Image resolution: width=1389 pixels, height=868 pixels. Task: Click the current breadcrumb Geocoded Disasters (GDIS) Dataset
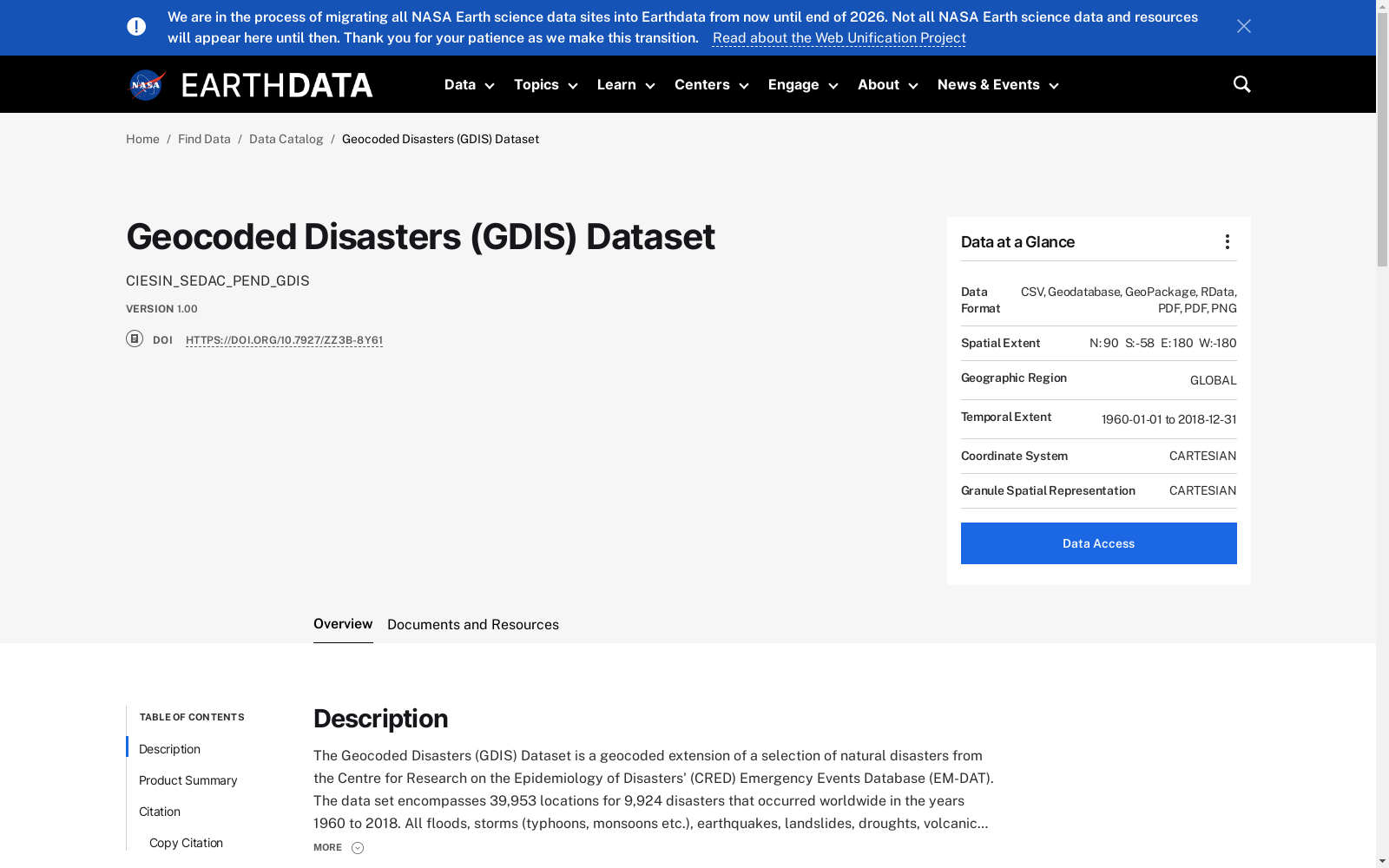pos(440,139)
